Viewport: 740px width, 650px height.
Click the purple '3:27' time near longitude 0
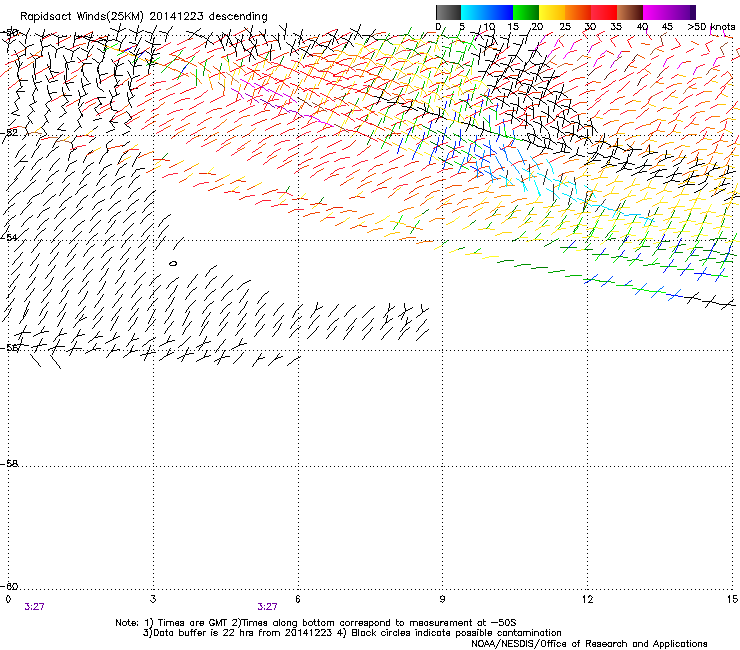(x=34, y=607)
